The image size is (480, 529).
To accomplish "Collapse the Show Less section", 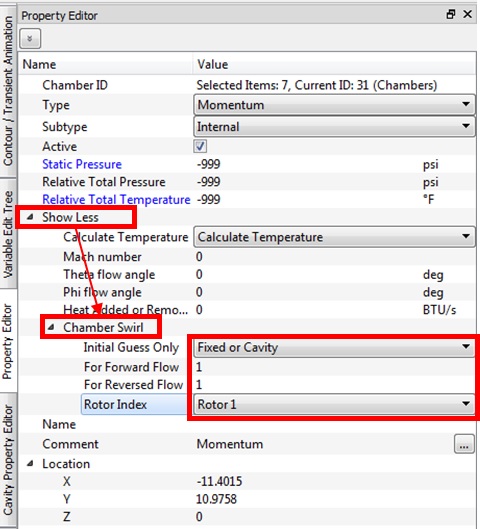I will click(30, 217).
